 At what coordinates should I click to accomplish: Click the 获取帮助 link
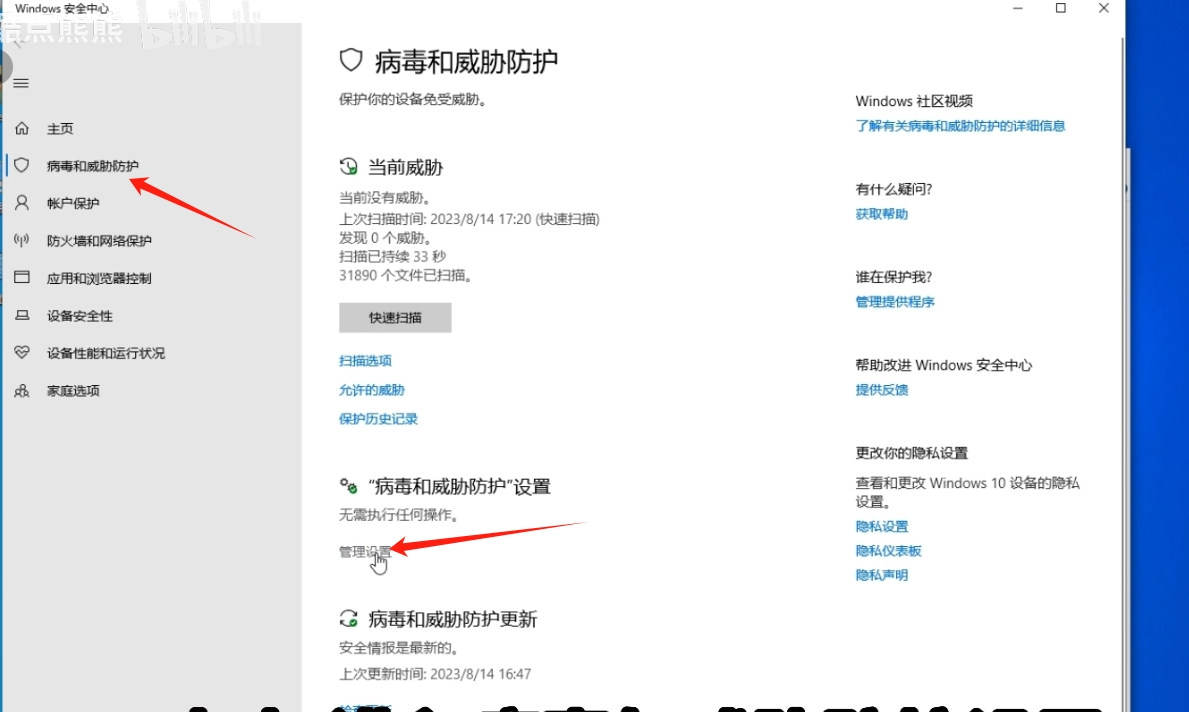pyautogui.click(x=882, y=214)
